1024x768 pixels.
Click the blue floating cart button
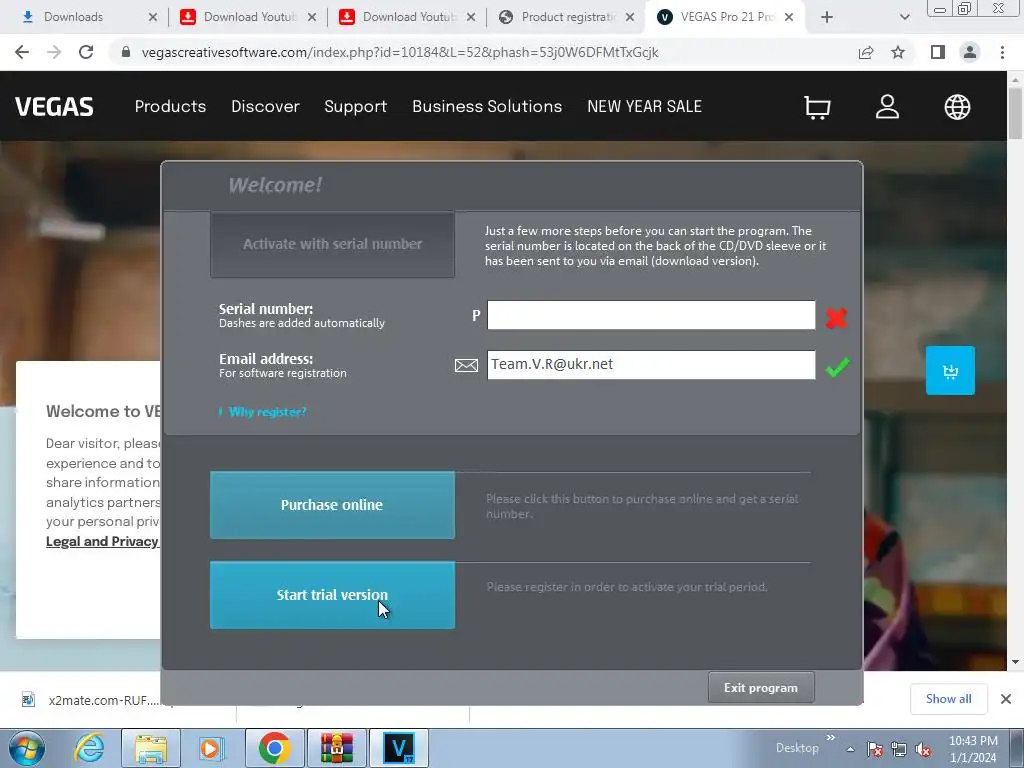[x=950, y=370]
